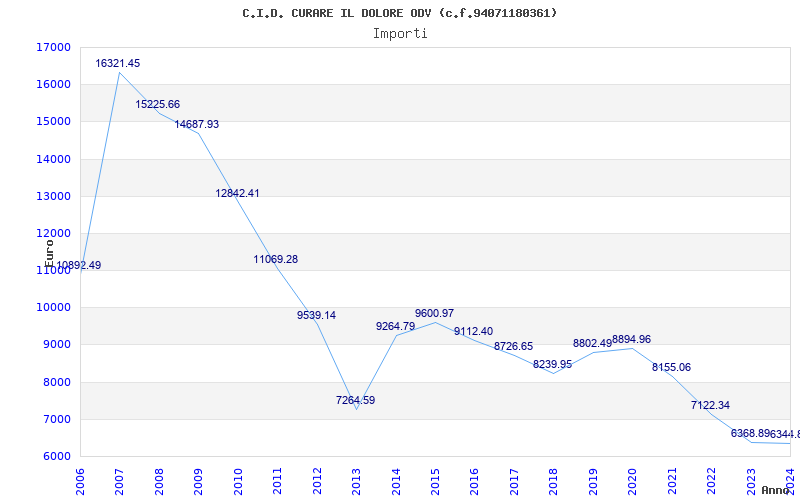Select the 15000 y-axis tick label

[x=53, y=122]
